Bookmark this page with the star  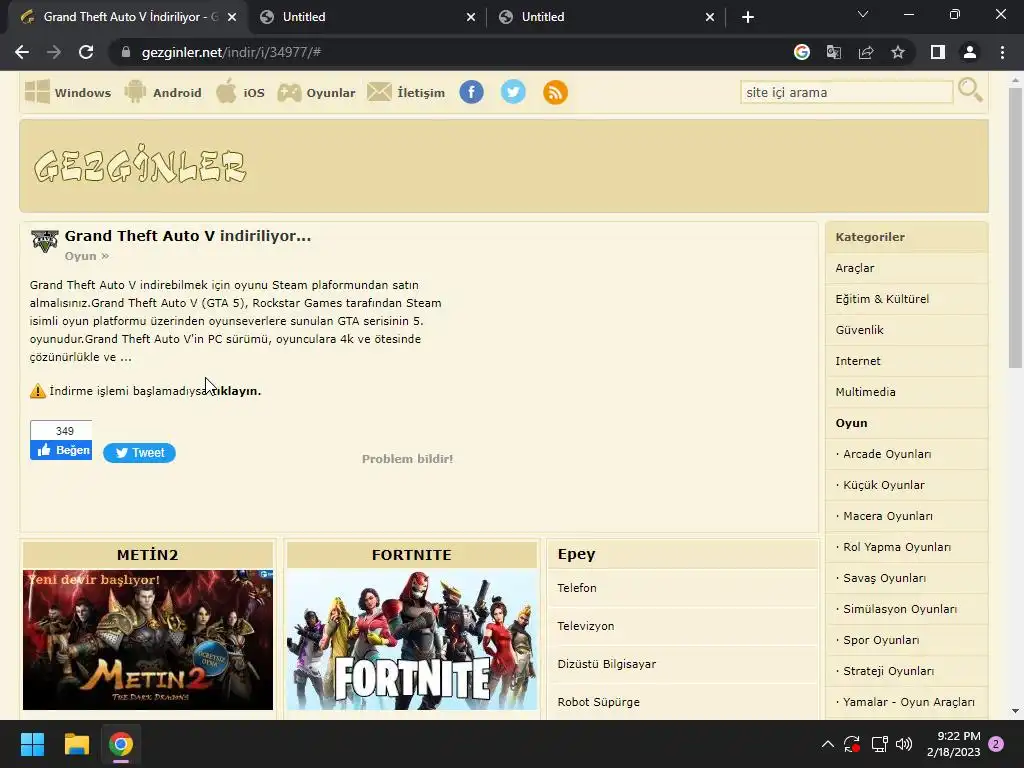(x=898, y=52)
